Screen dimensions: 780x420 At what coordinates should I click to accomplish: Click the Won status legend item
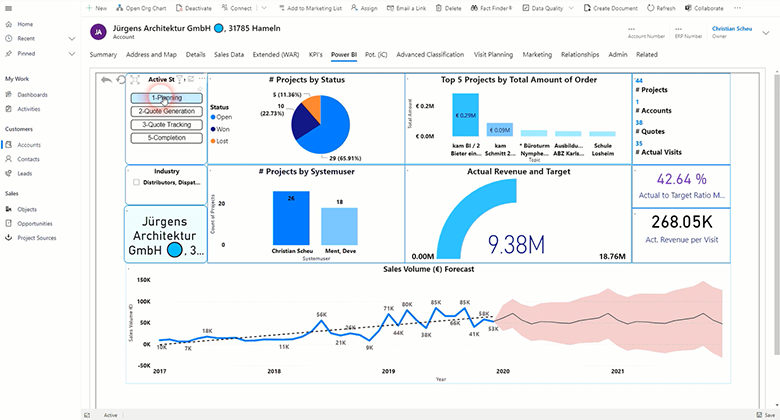[220, 129]
